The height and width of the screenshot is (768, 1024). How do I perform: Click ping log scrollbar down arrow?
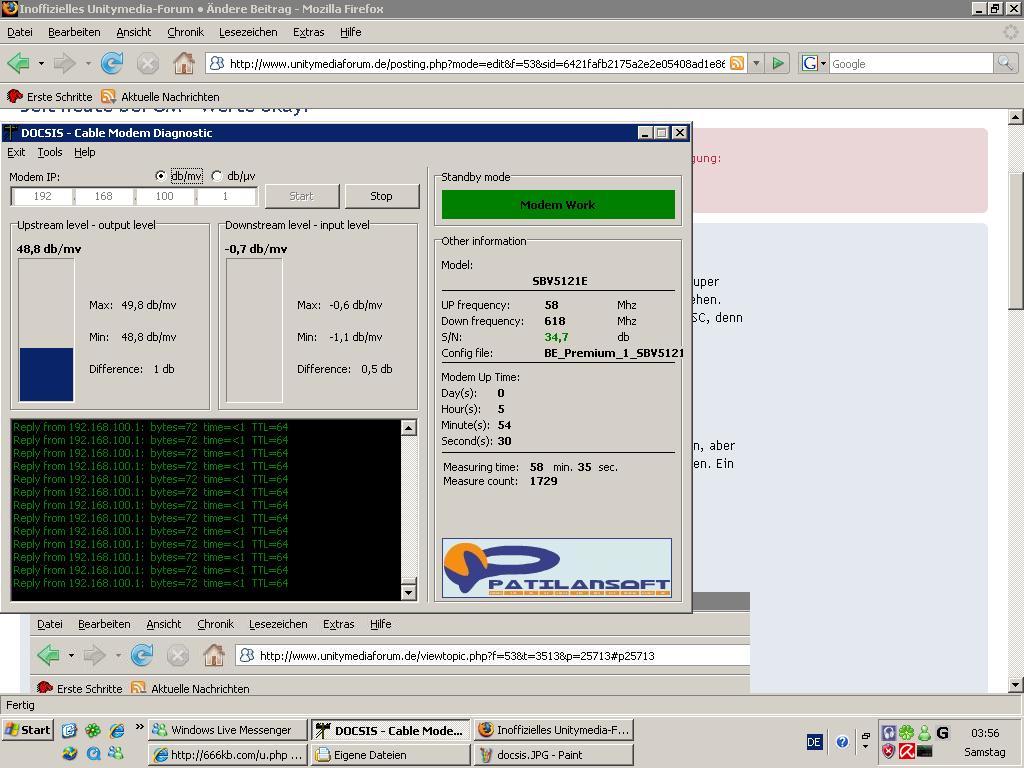[408, 592]
